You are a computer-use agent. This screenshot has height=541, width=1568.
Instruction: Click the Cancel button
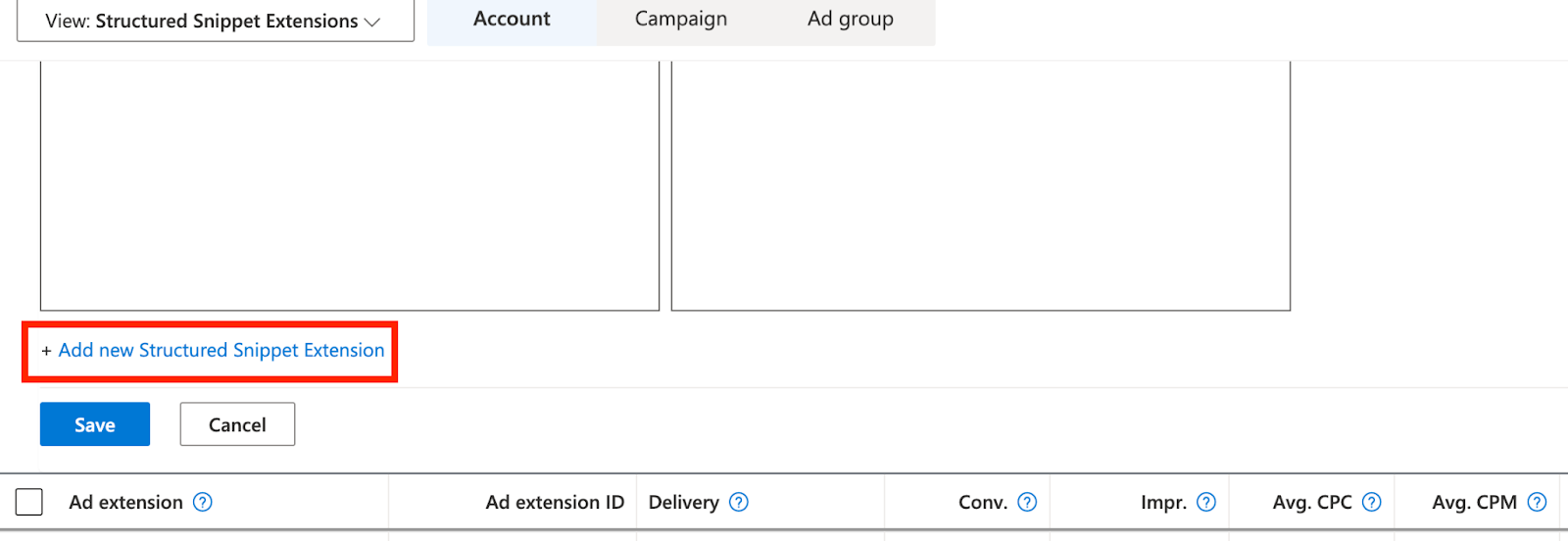237,424
